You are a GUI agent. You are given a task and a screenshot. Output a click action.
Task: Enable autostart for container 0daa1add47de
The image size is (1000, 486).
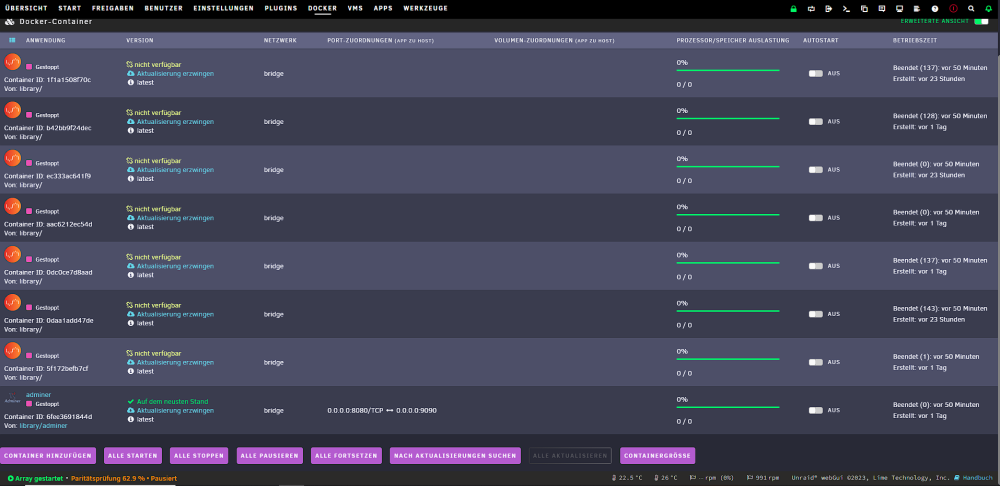point(816,314)
